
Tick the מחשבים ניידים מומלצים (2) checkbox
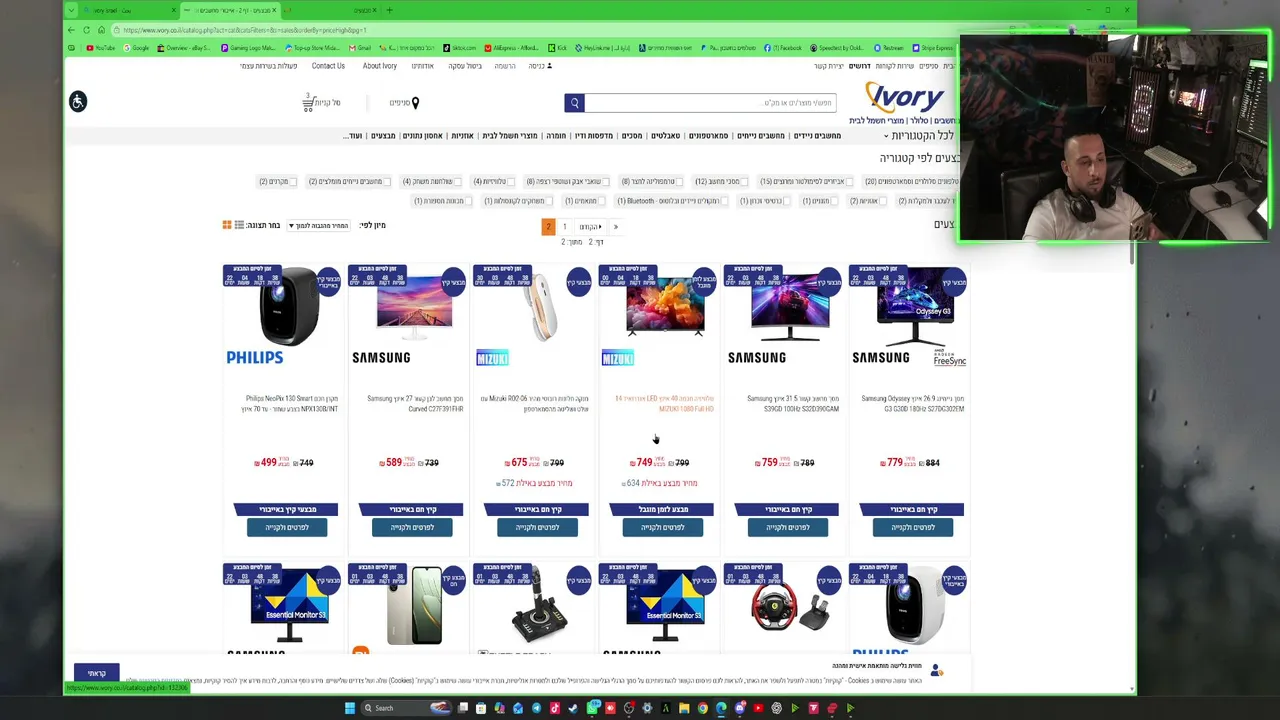(387, 182)
